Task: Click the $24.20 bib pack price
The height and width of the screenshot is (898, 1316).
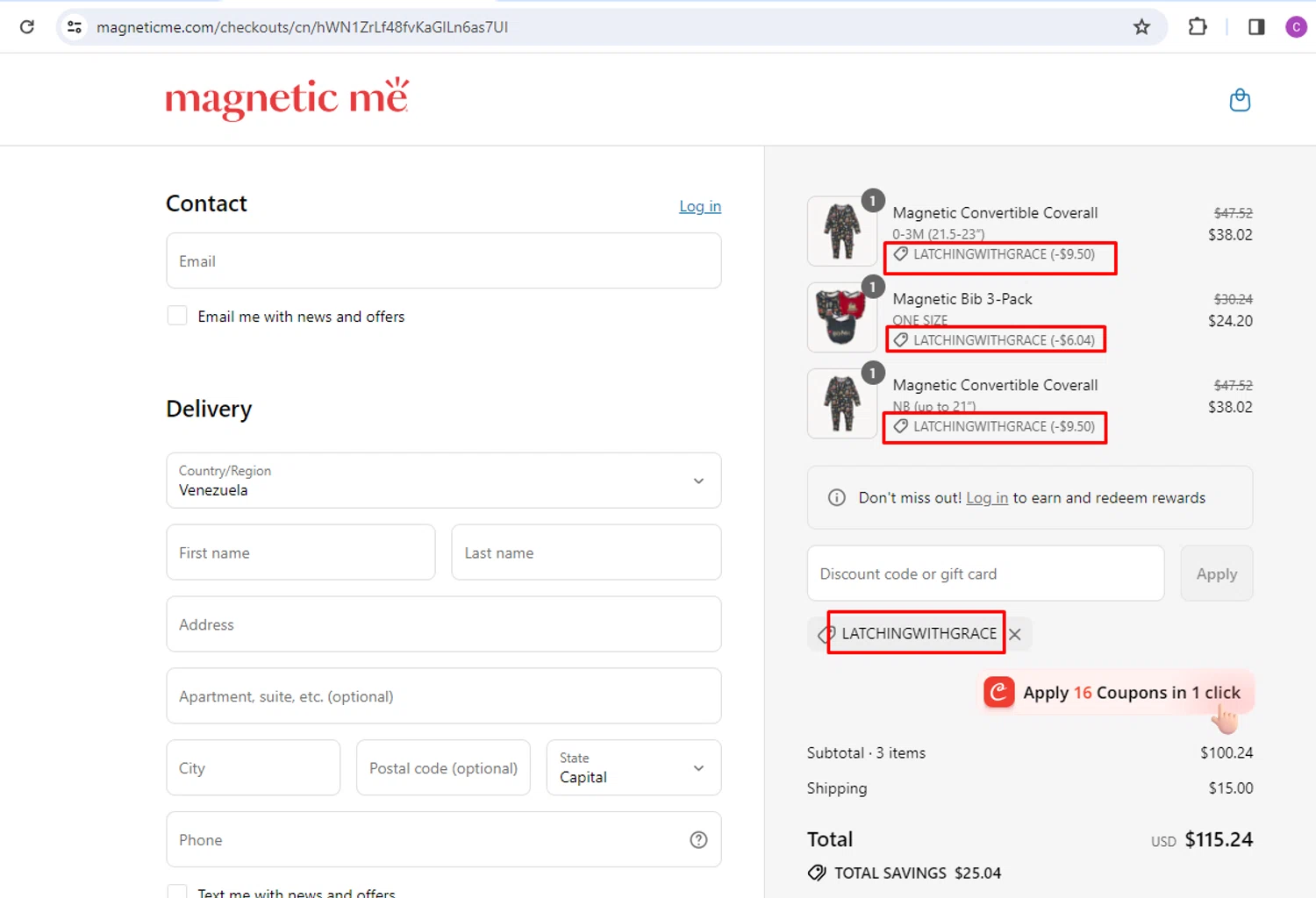Action: (1230, 321)
